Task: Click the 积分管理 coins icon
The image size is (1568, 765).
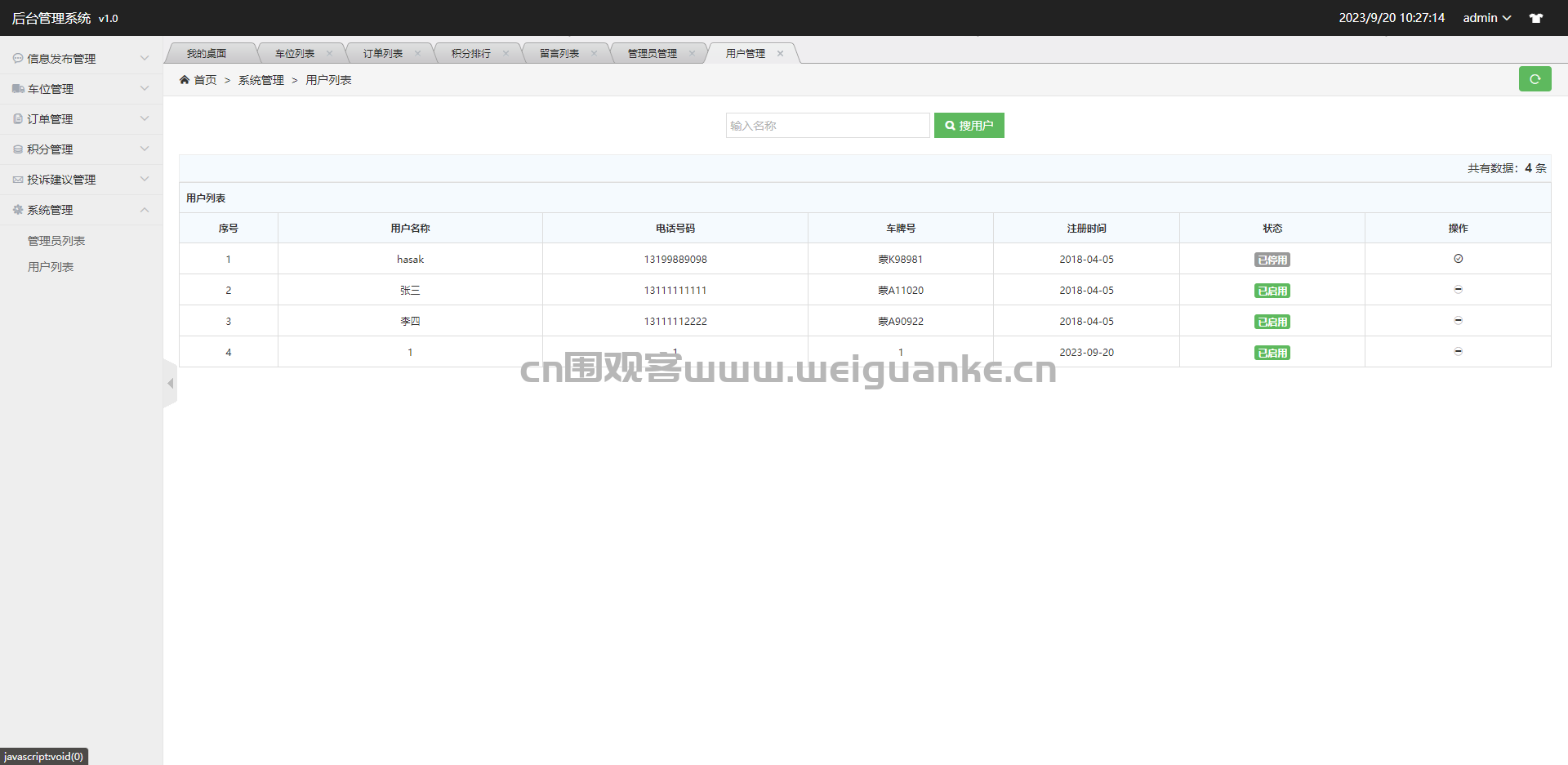Action: [x=18, y=149]
